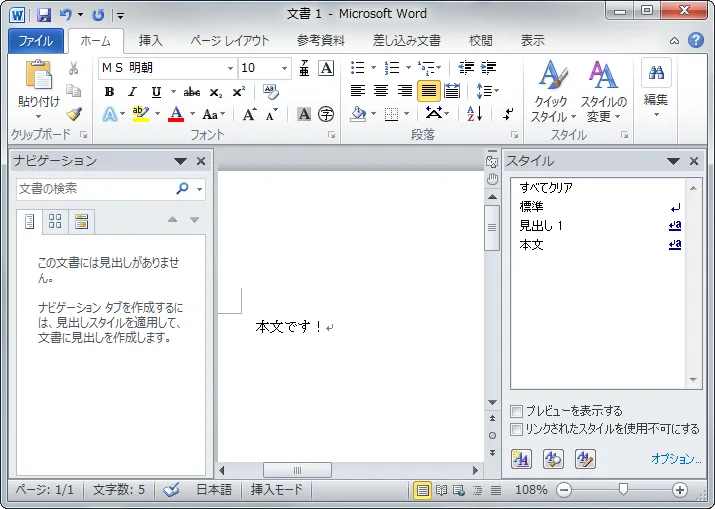715x509 pixels.
Task: Expand the font name dropdown
Action: 230,68
